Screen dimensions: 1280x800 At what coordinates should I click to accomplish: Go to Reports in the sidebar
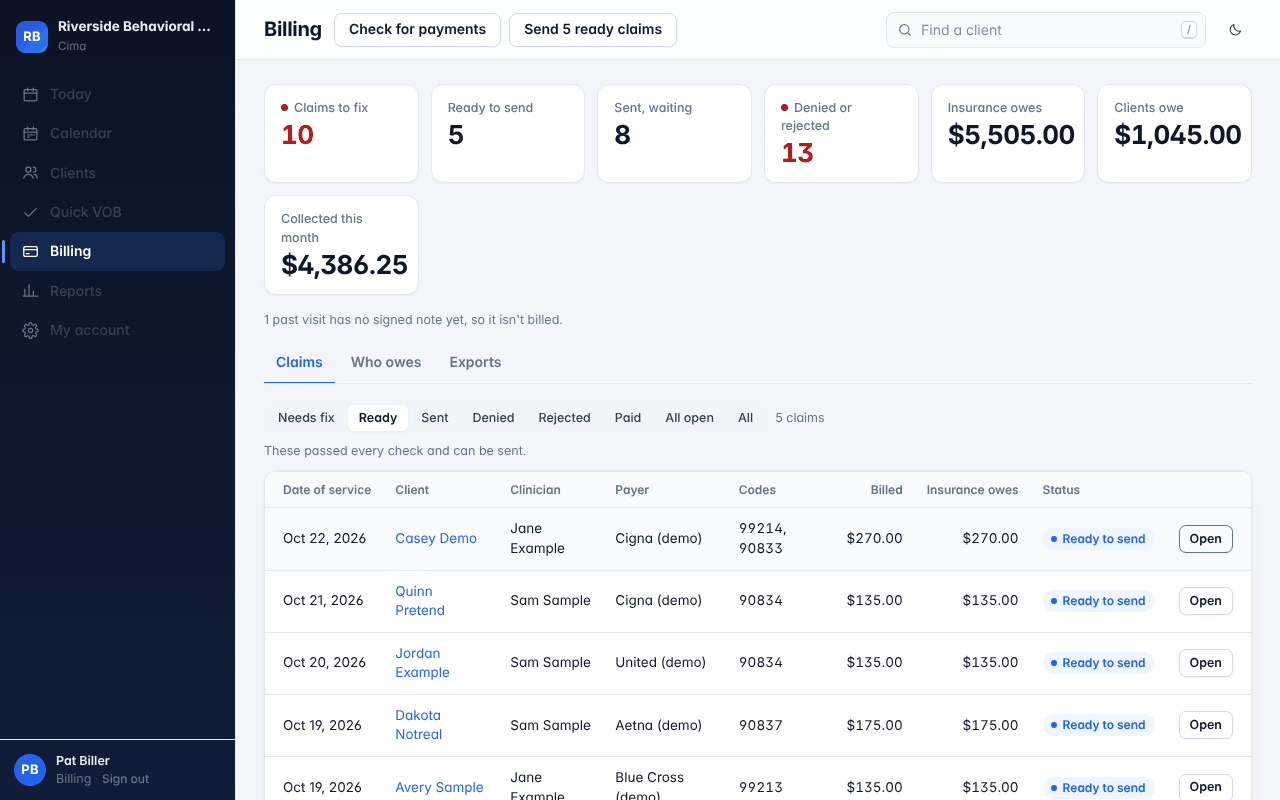(x=117, y=291)
